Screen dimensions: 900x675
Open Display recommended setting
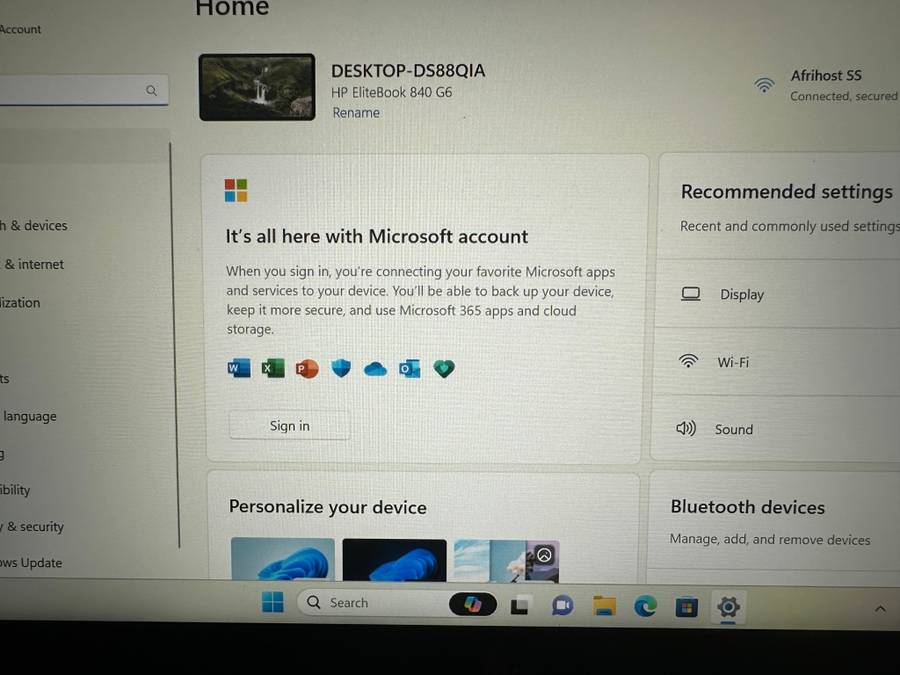pos(741,295)
